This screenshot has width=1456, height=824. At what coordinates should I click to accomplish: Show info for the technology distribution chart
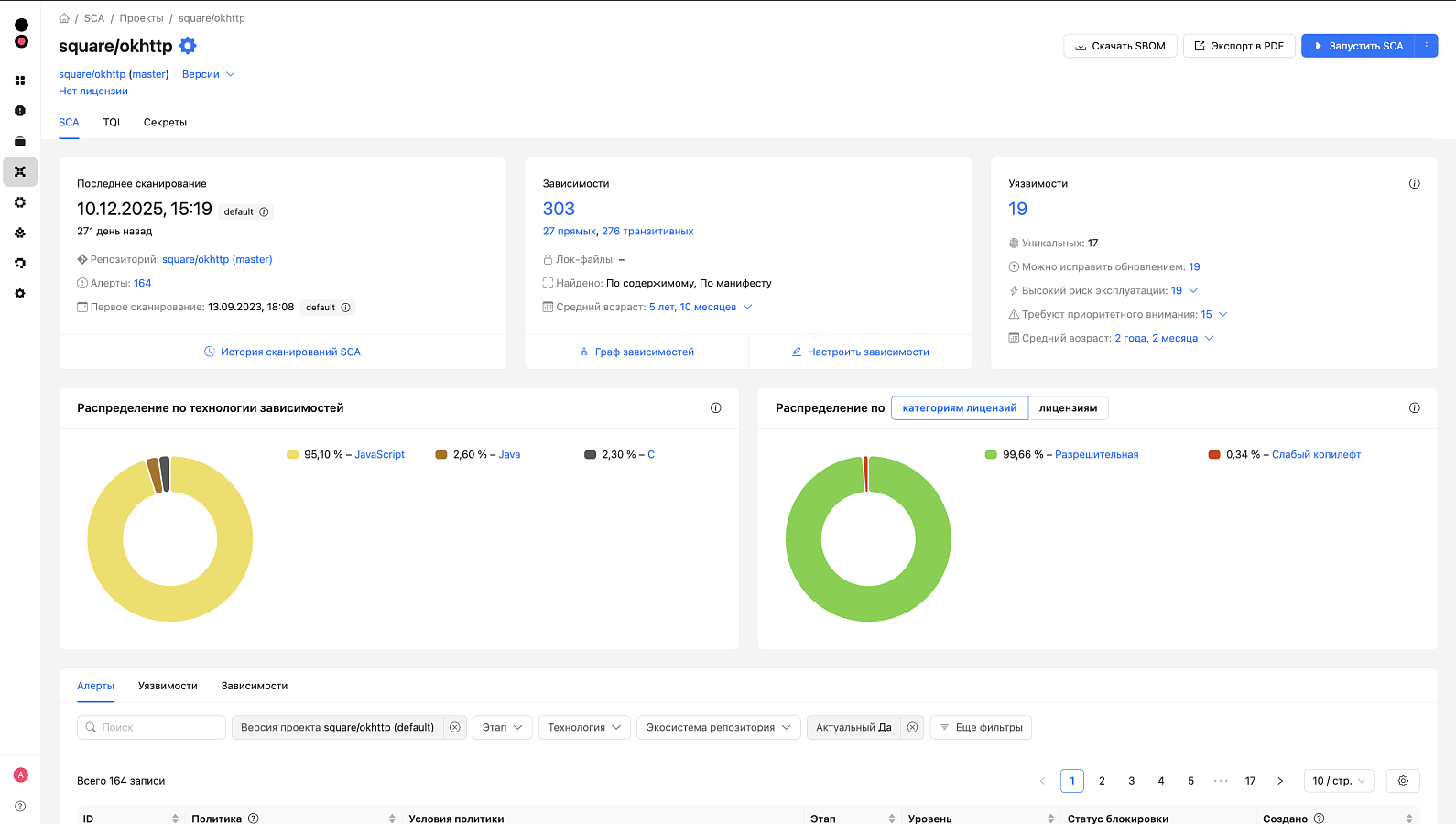click(x=715, y=408)
